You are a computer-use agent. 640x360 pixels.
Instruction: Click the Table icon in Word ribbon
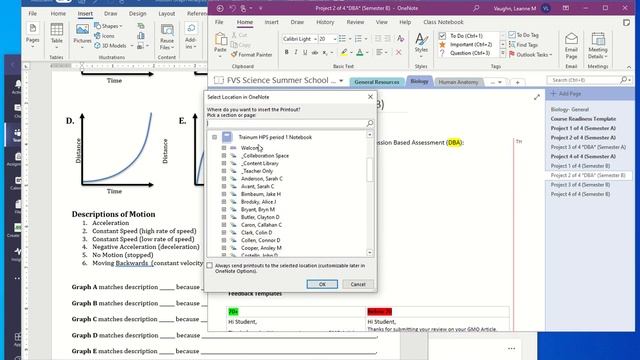coord(57,29)
